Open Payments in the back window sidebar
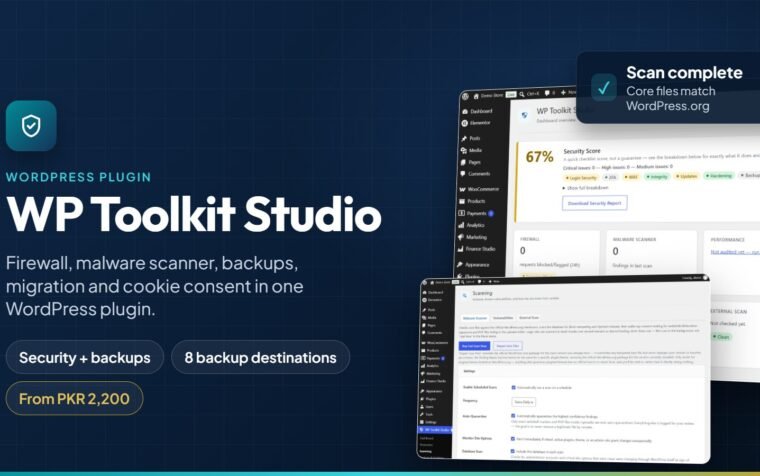Screen dimensions: 760x476 [x=475, y=213]
